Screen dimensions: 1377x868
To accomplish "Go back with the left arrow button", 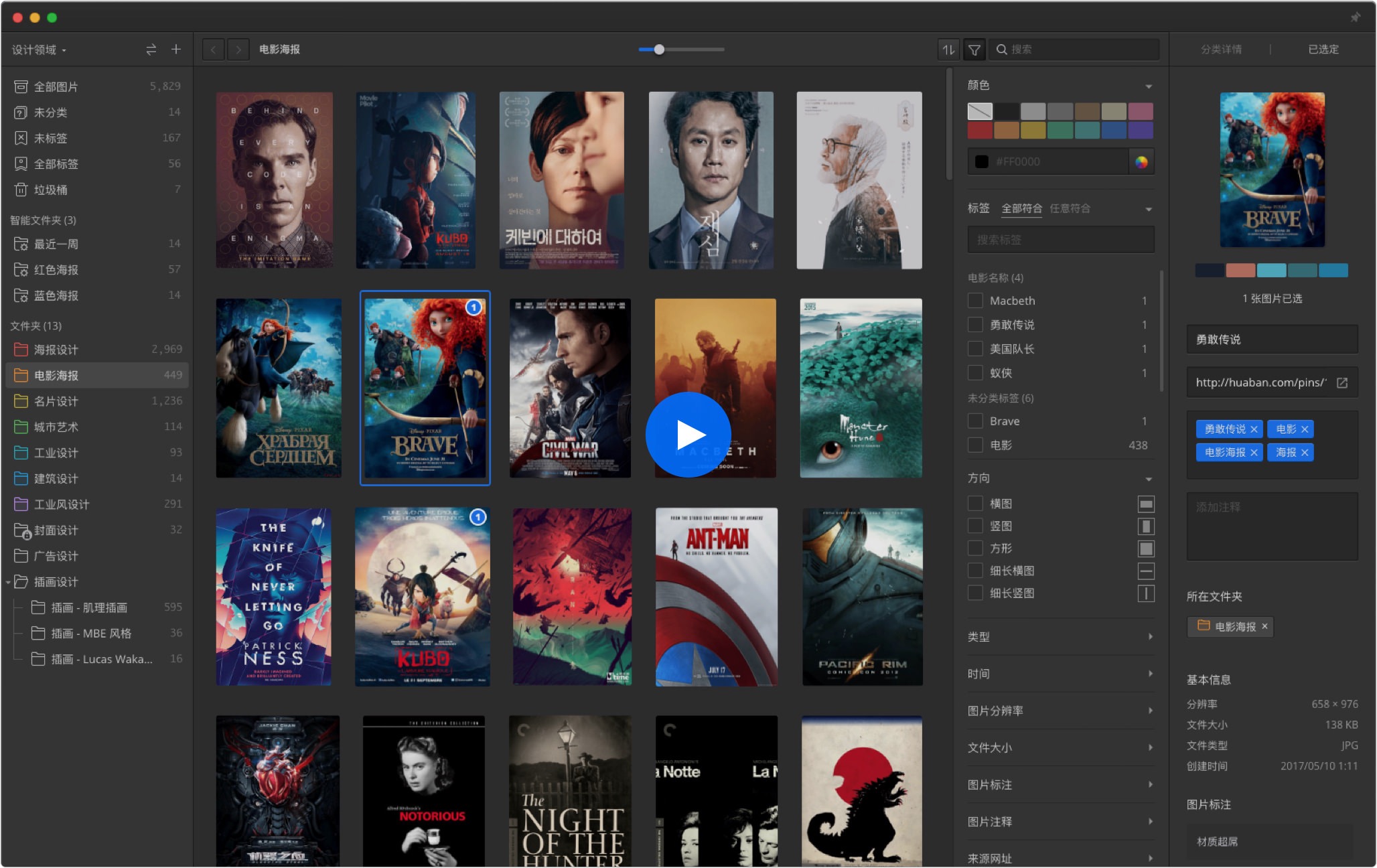I will [214, 50].
